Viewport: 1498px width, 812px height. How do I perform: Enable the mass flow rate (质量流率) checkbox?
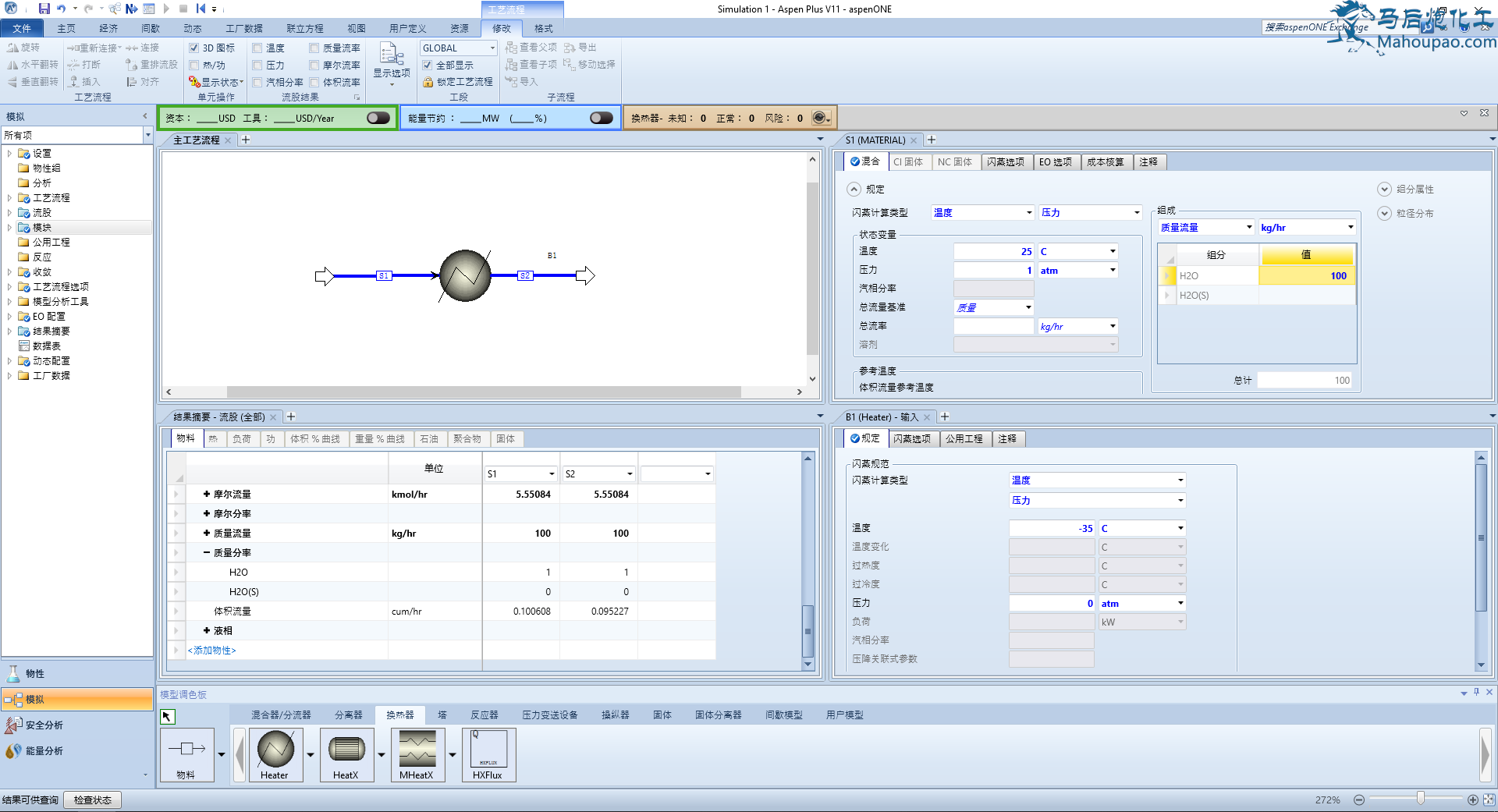coord(314,48)
